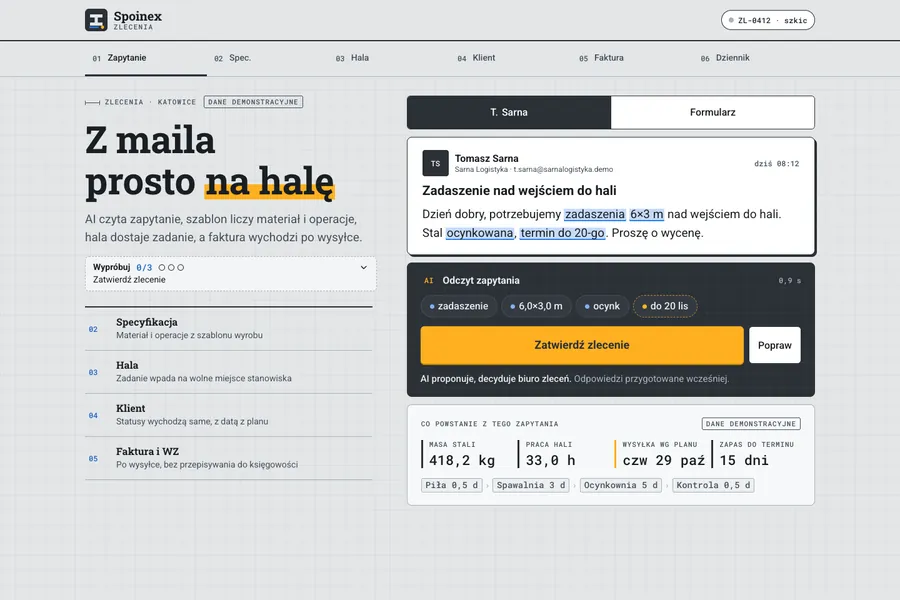
Task: Click the Odczyt zapytania heading
Action: [480, 281]
